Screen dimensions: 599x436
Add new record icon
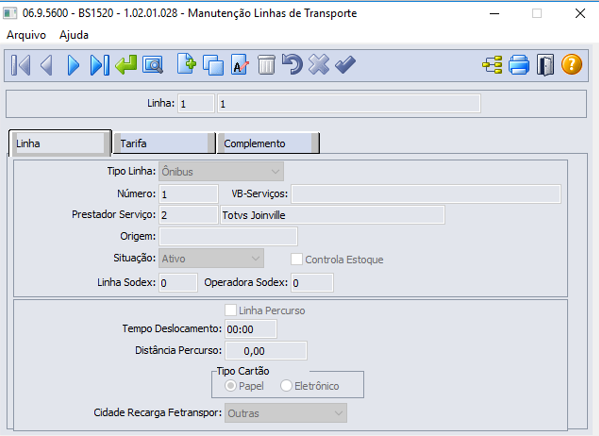pos(186,64)
